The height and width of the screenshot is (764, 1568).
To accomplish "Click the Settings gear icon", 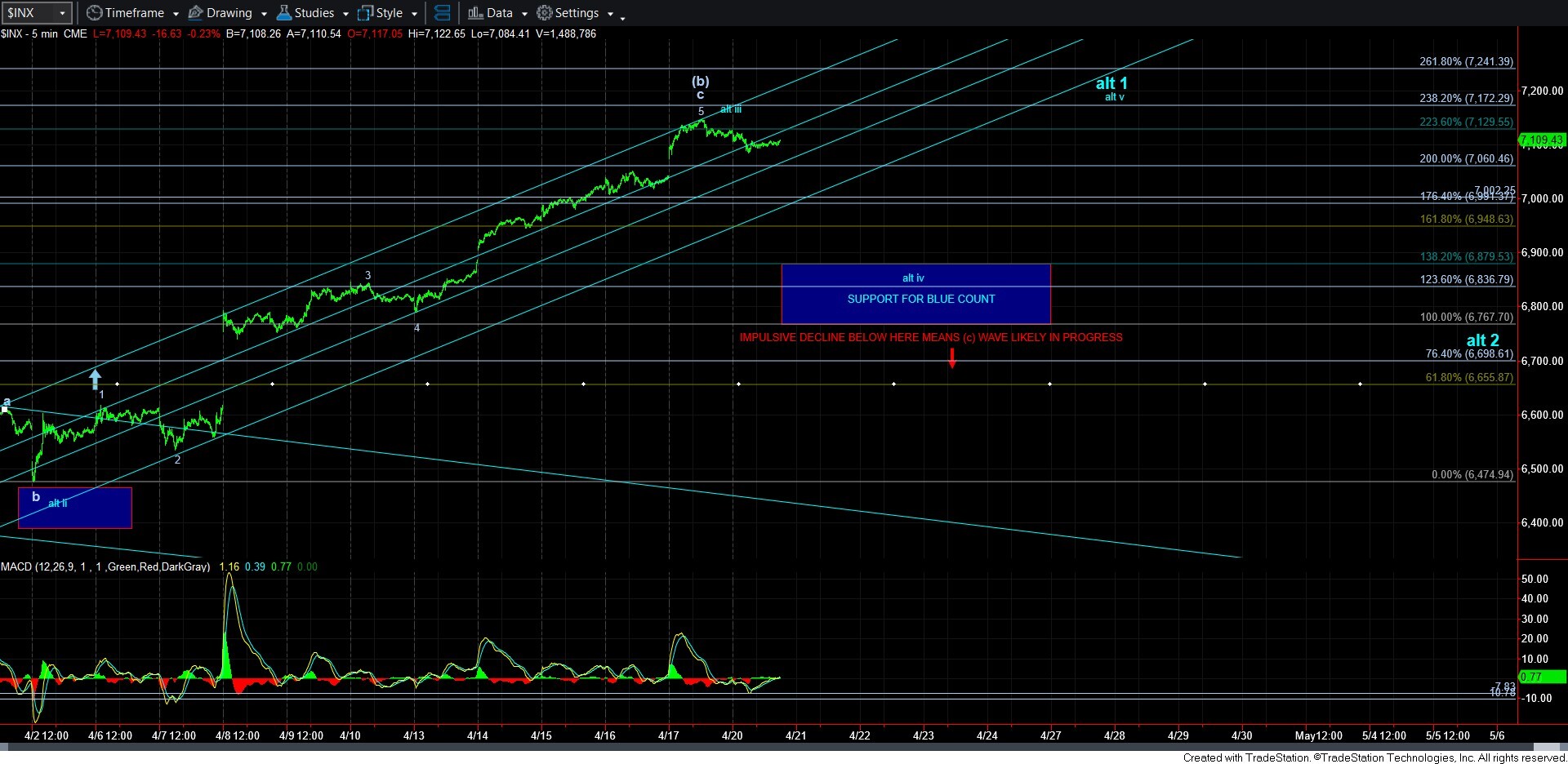I will (545, 13).
